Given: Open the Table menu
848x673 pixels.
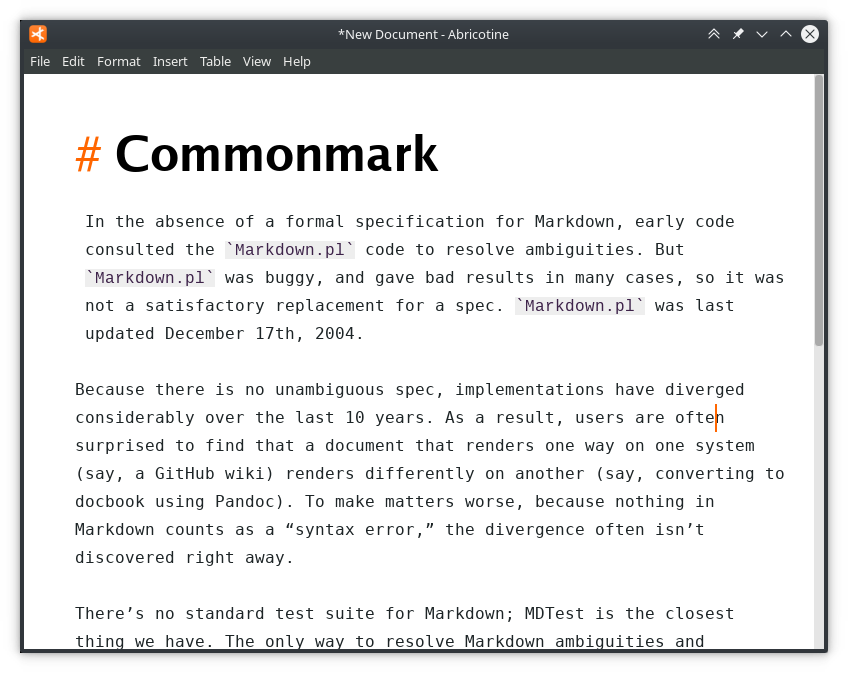Looking at the screenshot, I should click(x=215, y=61).
